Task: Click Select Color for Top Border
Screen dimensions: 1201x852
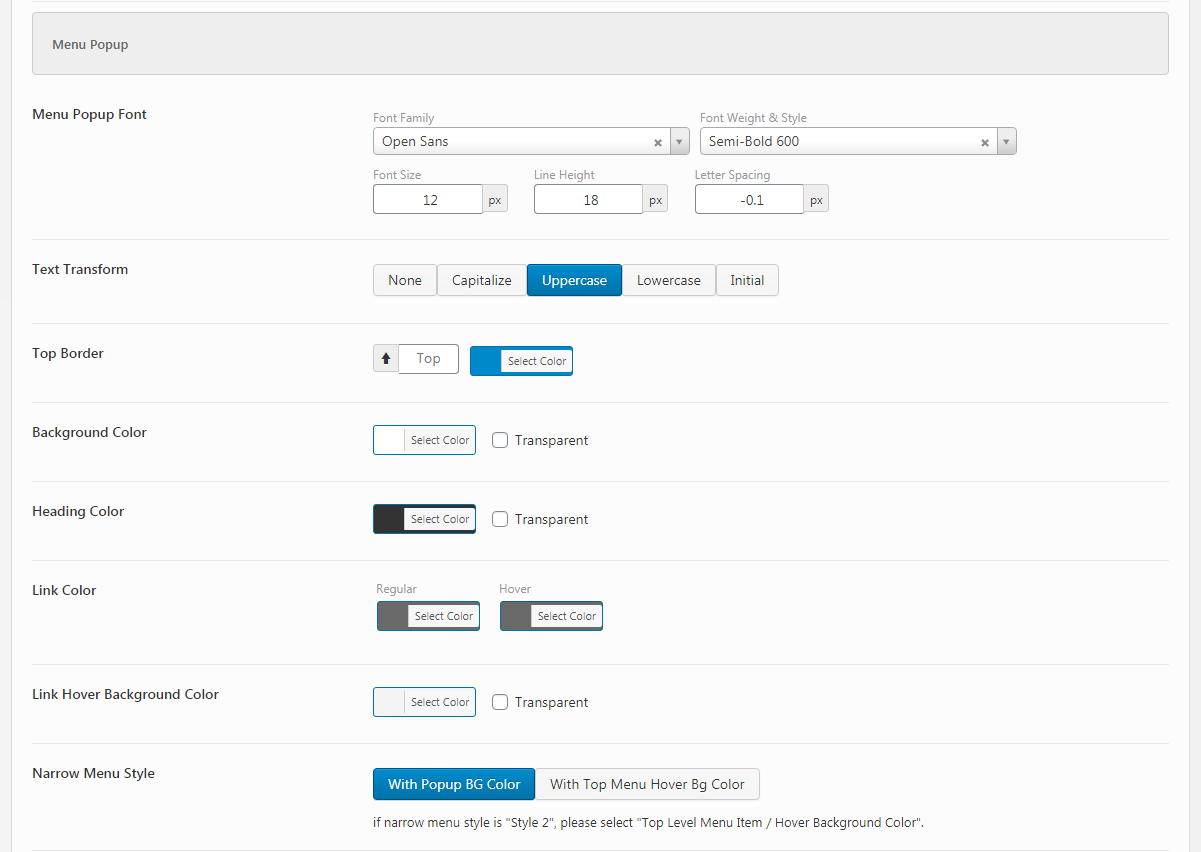Action: 537,361
